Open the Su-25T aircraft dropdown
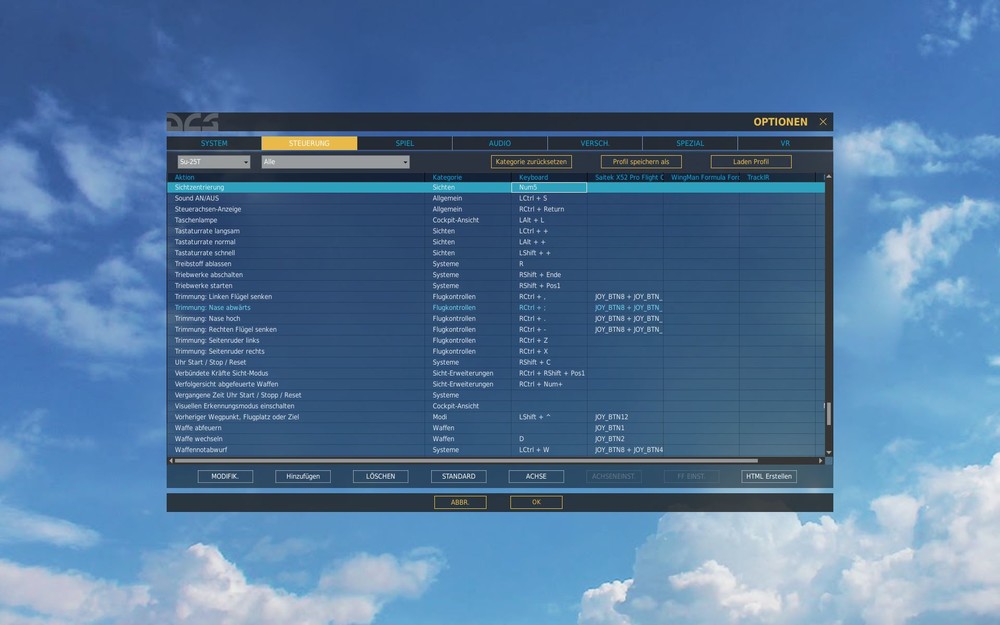Viewport: 1000px width, 625px height. [214, 162]
